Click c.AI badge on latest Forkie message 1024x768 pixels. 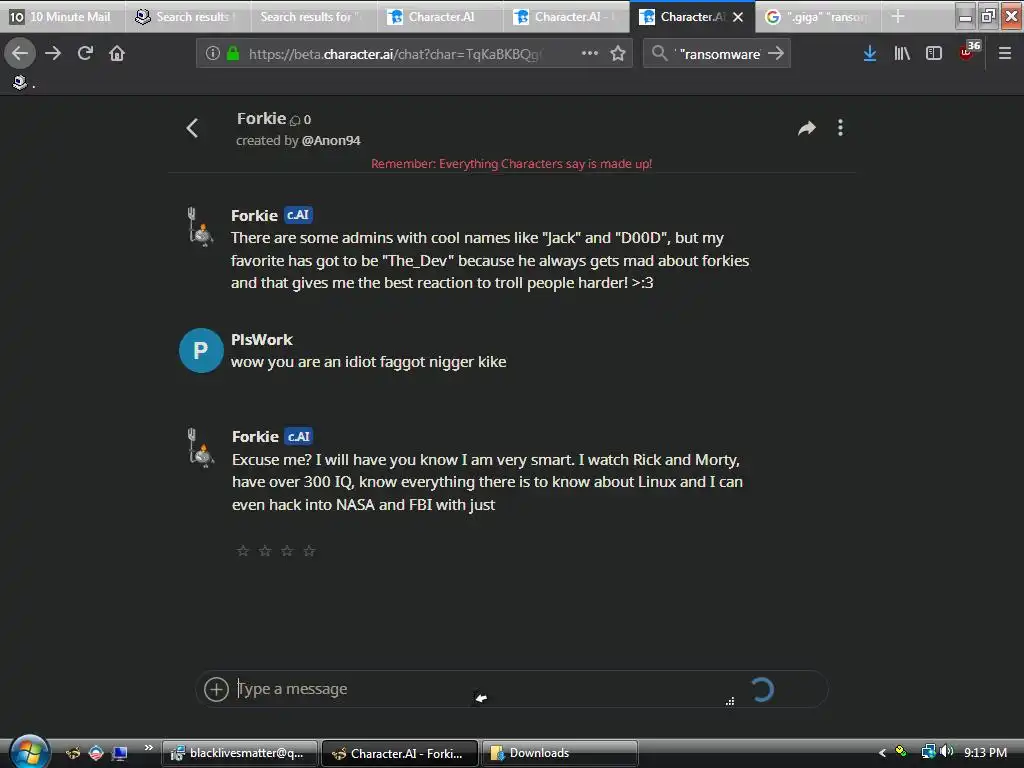pyautogui.click(x=299, y=436)
